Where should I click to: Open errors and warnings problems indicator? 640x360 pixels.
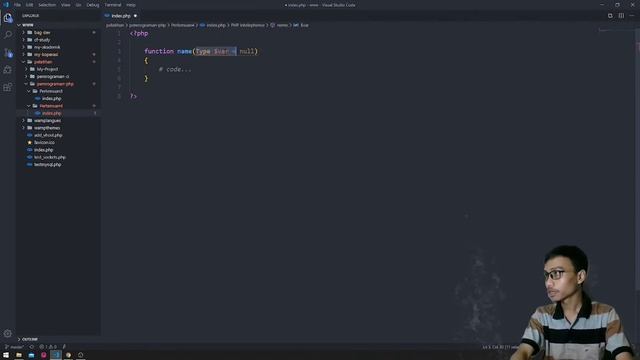pos(48,347)
